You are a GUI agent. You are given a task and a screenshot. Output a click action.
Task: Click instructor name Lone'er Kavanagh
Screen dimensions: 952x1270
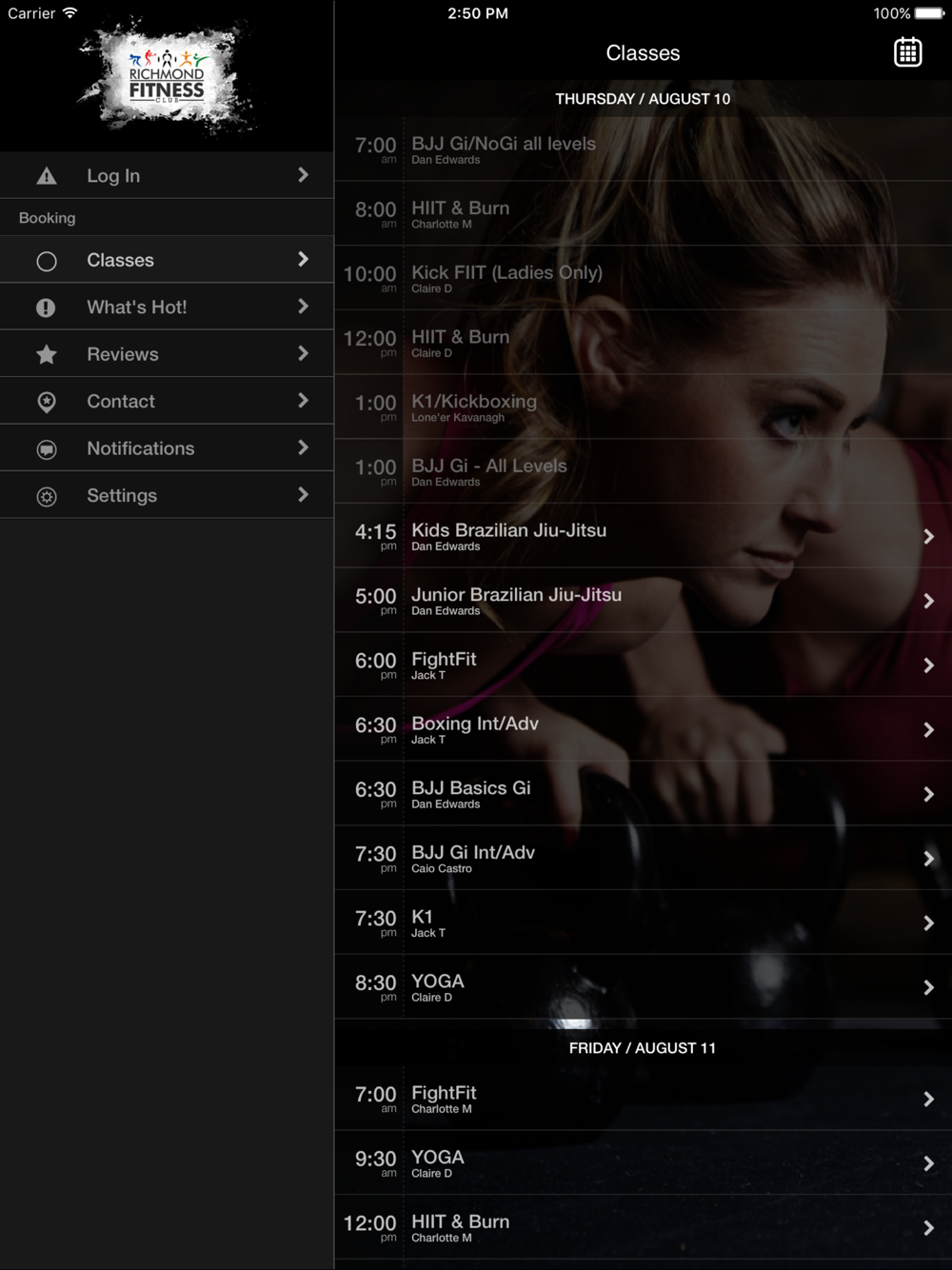(458, 417)
